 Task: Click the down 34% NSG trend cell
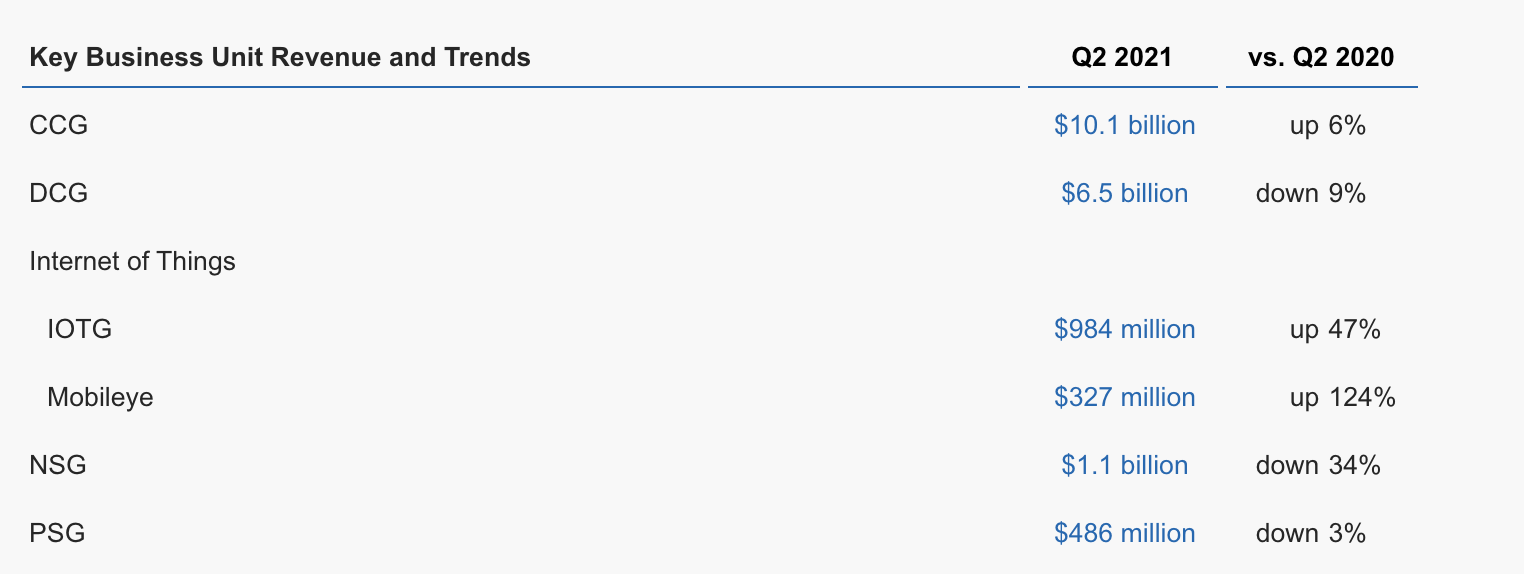click(1318, 465)
